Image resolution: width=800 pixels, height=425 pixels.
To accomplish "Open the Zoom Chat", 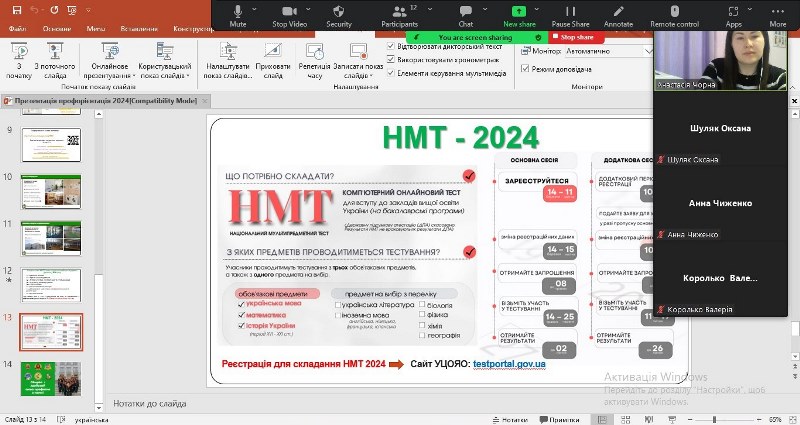I will pyautogui.click(x=465, y=16).
